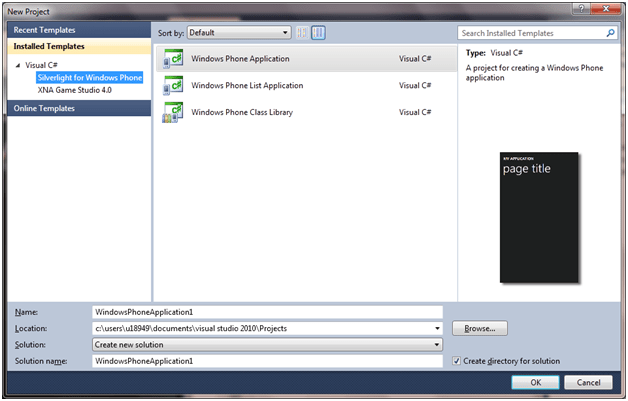Screen dimensions: 628x401
Task: Toggle Create directory for solution checkbox
Action: [x=457, y=361]
